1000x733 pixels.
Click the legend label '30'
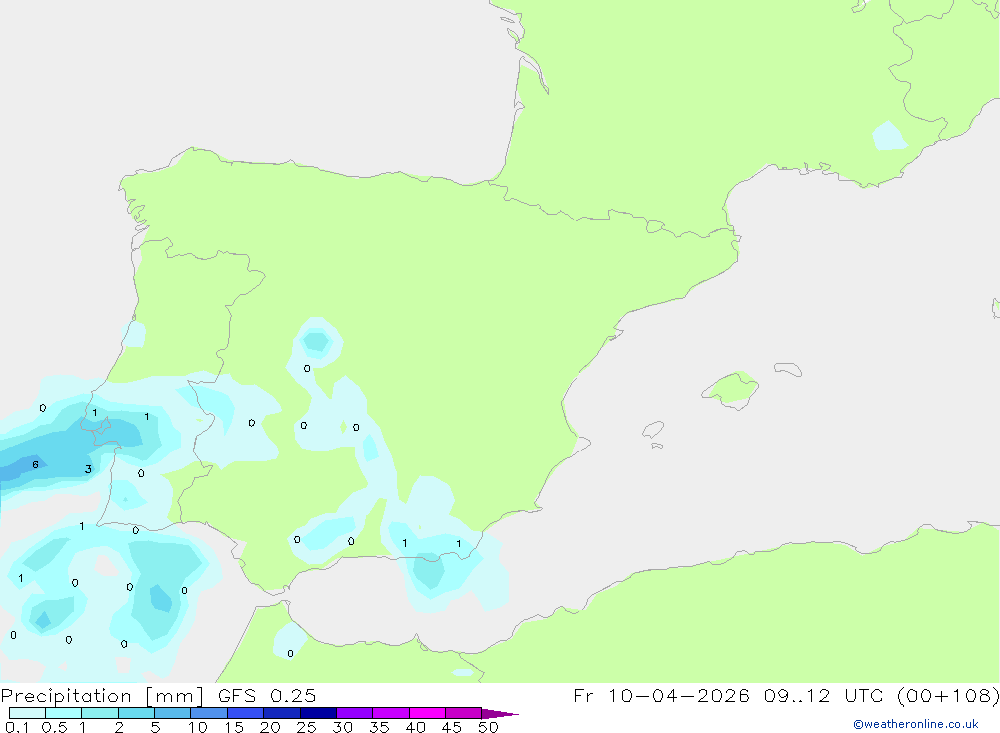click(x=343, y=727)
